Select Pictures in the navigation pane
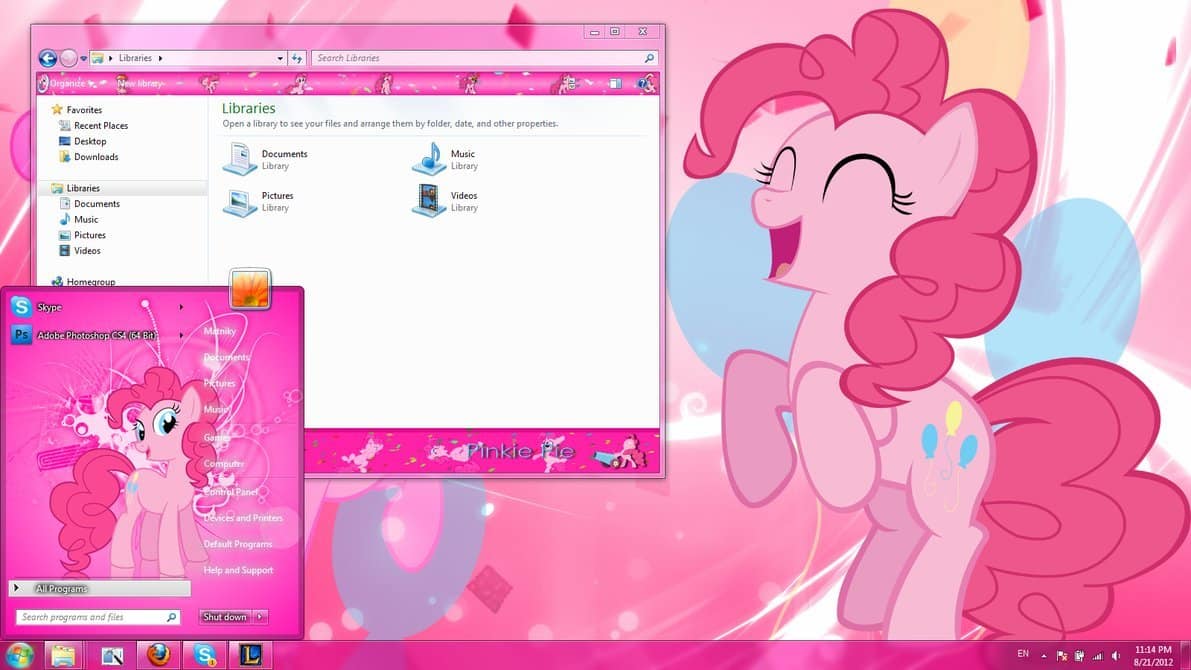The image size is (1191, 670). [x=88, y=235]
